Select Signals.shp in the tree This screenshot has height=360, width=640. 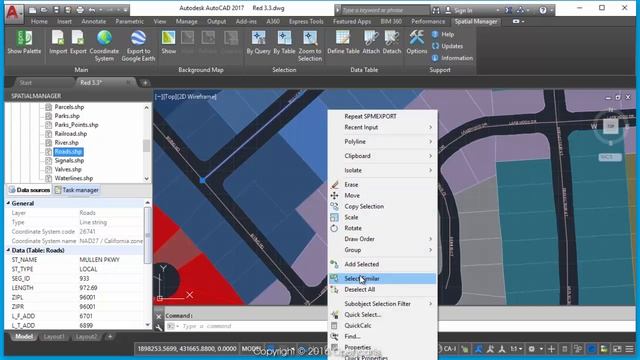tap(69, 160)
